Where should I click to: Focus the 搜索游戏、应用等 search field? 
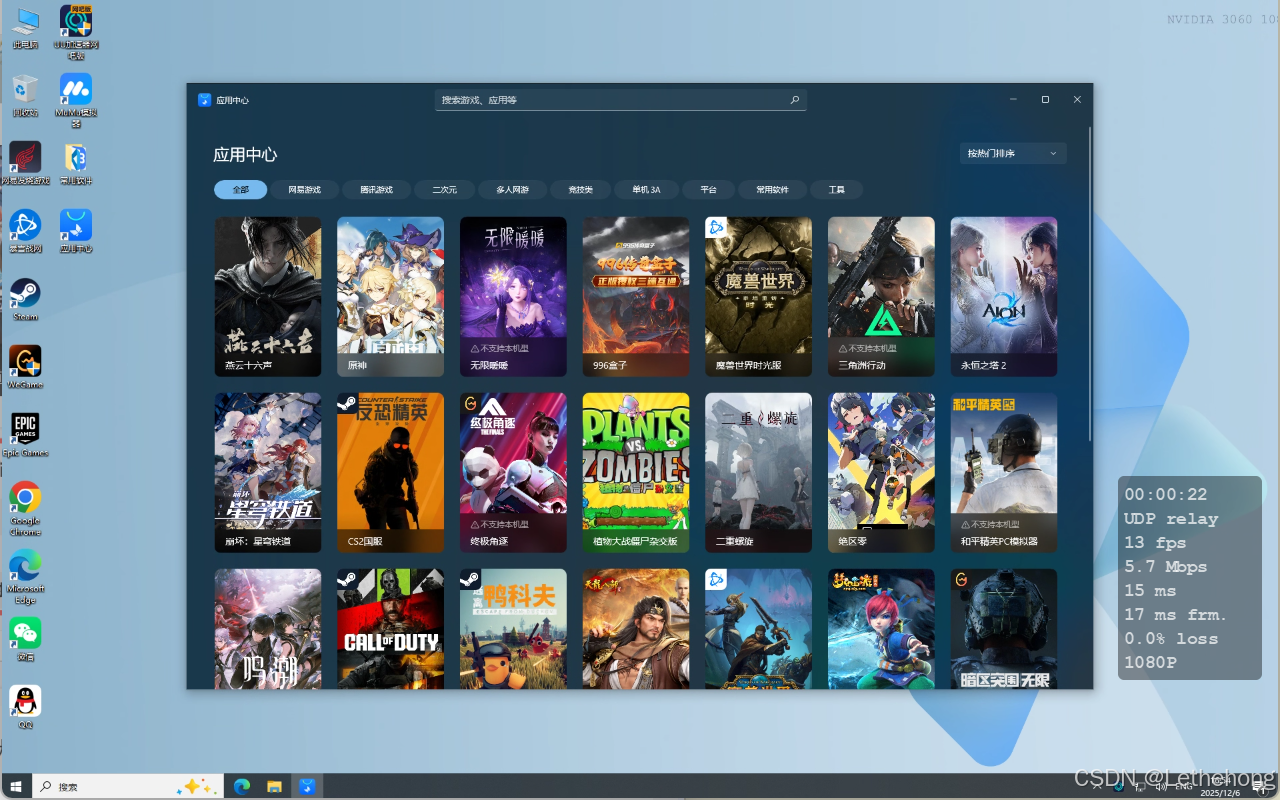620,100
